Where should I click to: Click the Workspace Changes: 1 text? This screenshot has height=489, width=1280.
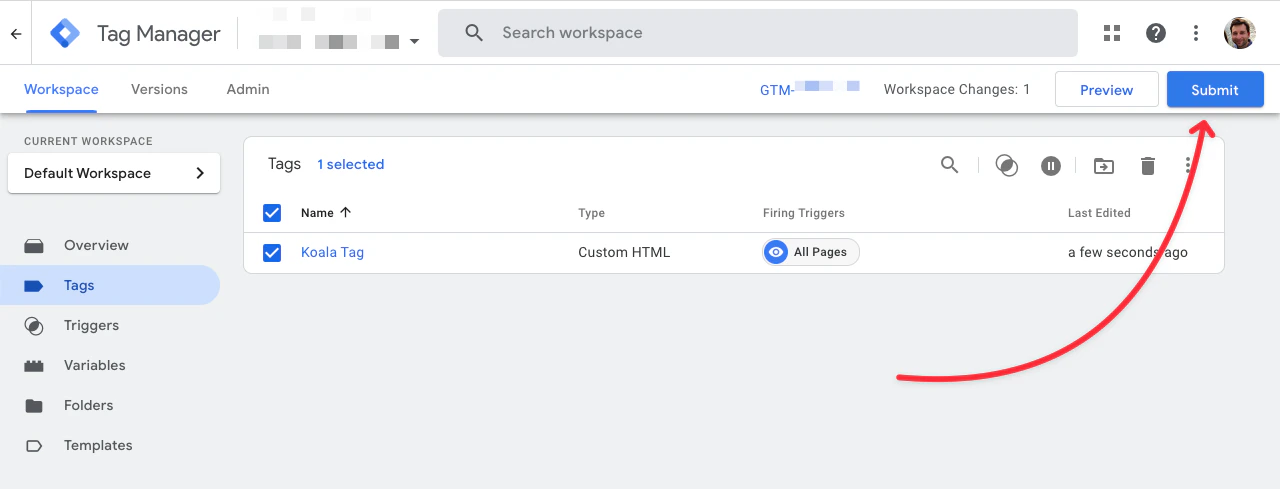click(x=957, y=89)
